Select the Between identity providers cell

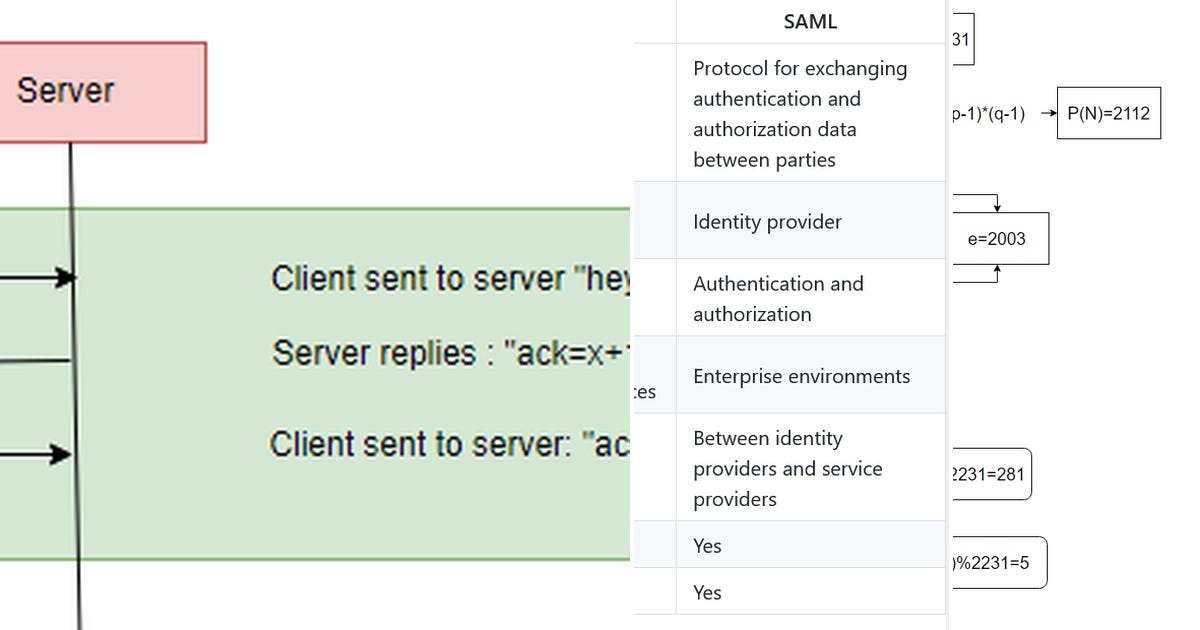point(810,467)
